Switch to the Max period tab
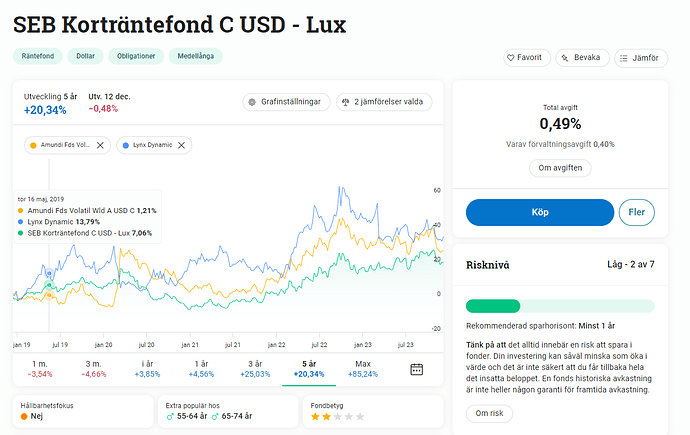The width and height of the screenshot is (690, 435). 363,369
